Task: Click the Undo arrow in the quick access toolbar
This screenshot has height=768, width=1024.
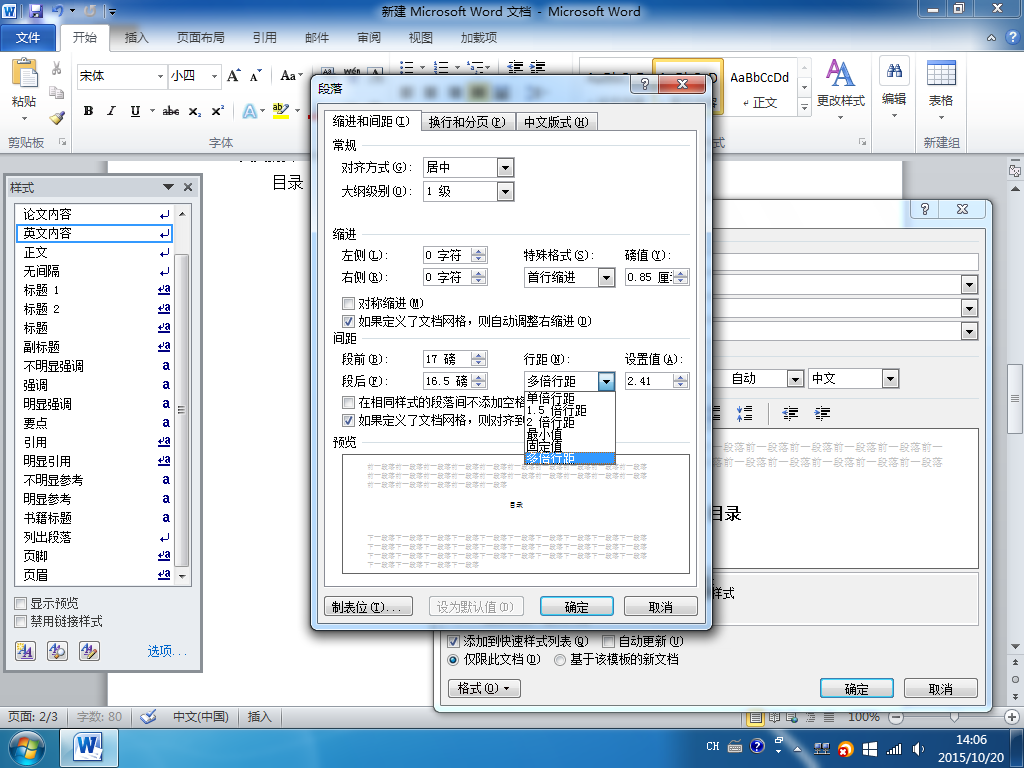Action: tap(57, 11)
